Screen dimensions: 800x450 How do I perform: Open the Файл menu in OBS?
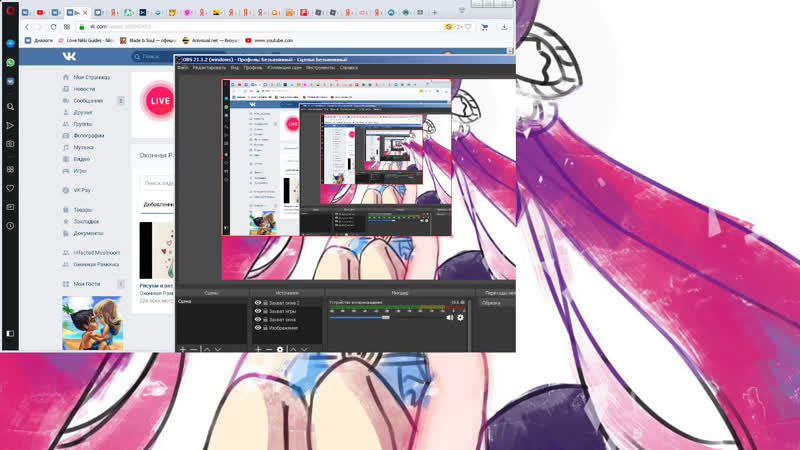(x=183, y=68)
